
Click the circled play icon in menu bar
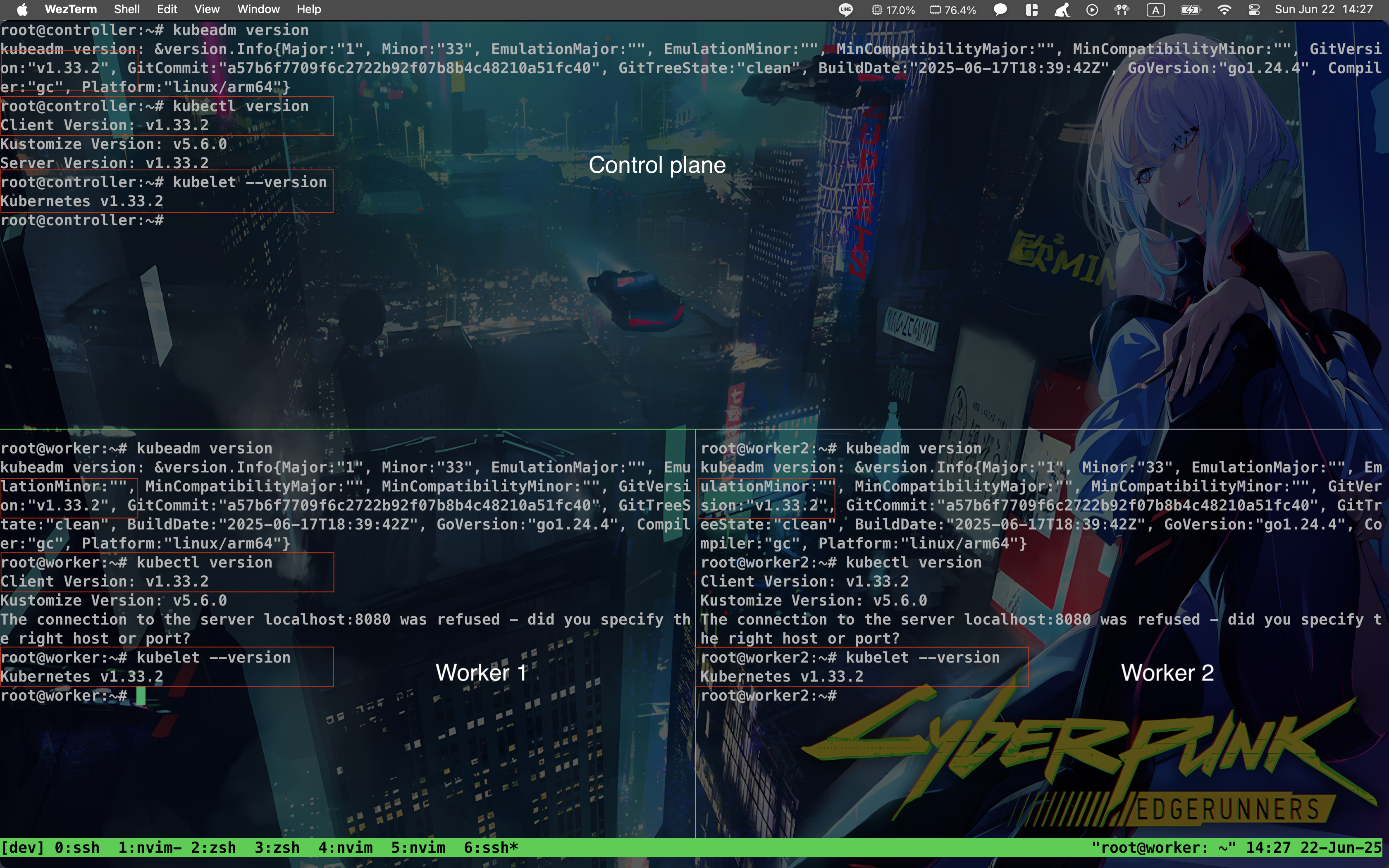[1092, 10]
